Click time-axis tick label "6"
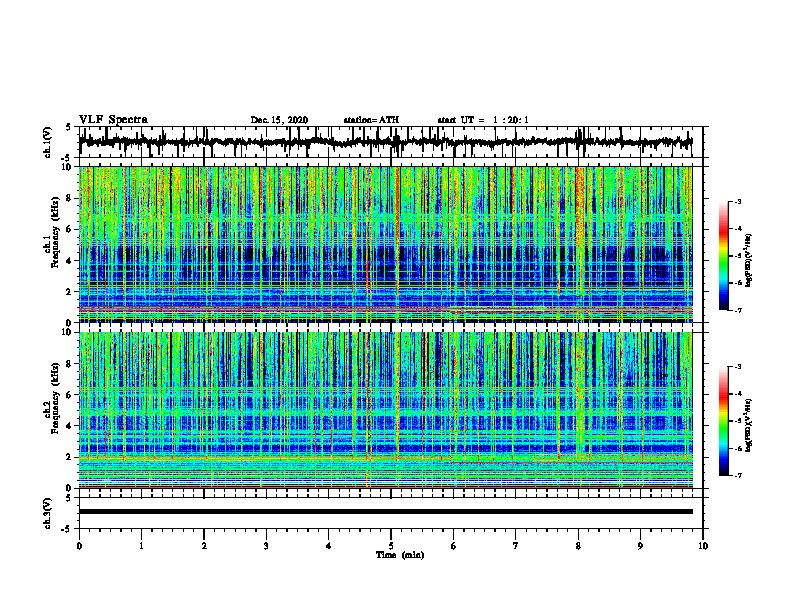This screenshot has height=612, width=792. pyautogui.click(x=454, y=546)
